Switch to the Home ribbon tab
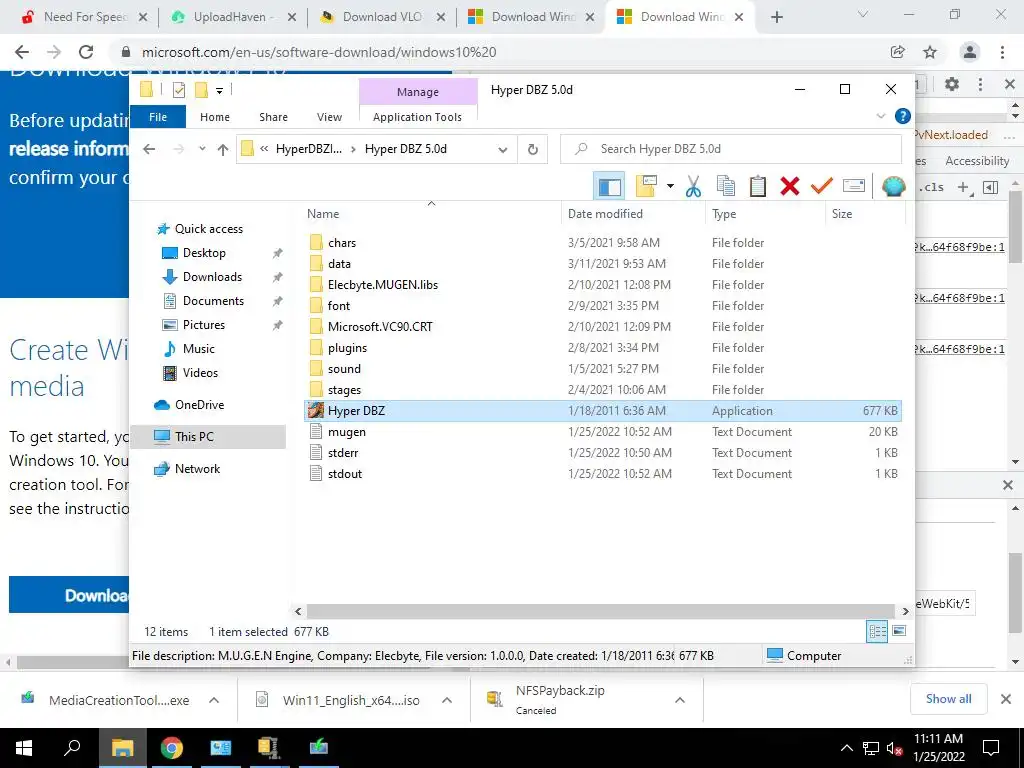This screenshot has height=768, width=1024. click(x=215, y=117)
